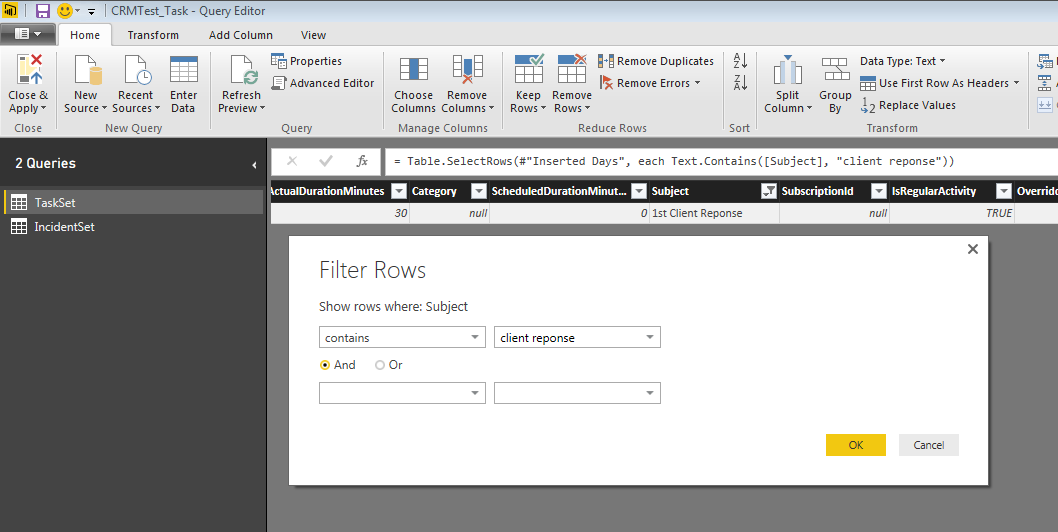Open the Category column filter dropdown
Screen dimensions: 1058x532
click(478, 191)
